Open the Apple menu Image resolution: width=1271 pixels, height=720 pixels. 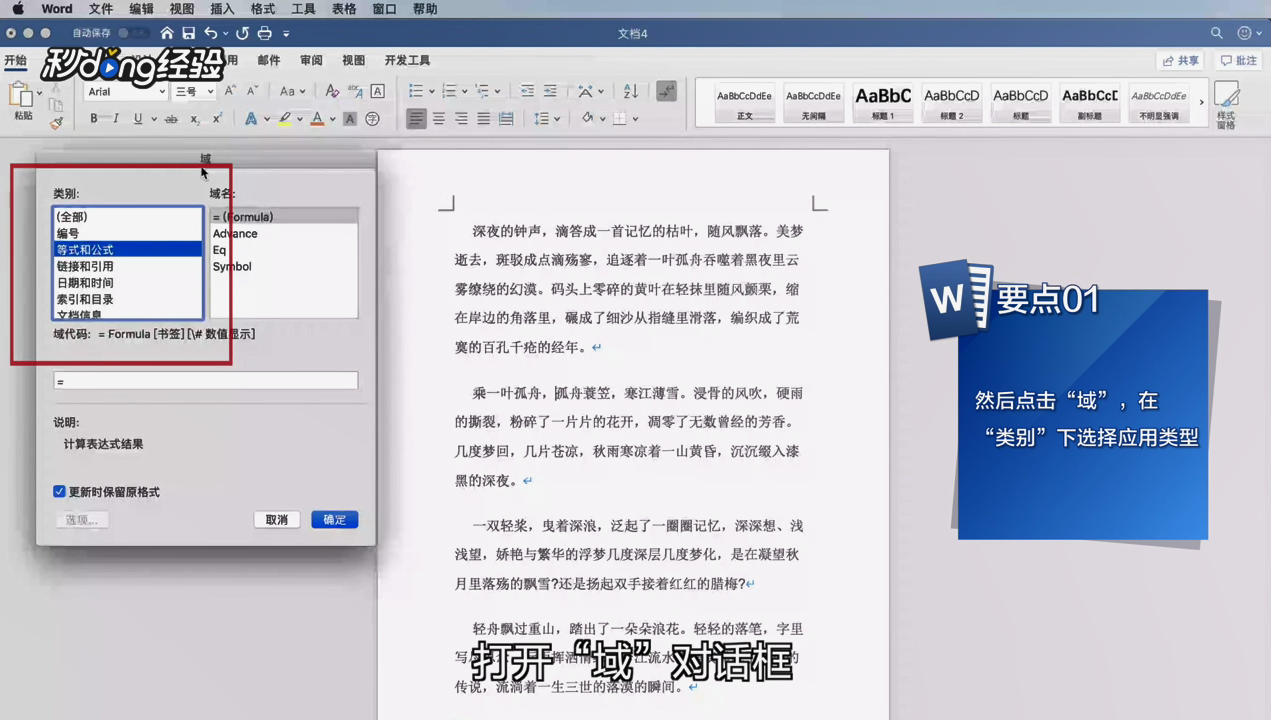(18, 9)
